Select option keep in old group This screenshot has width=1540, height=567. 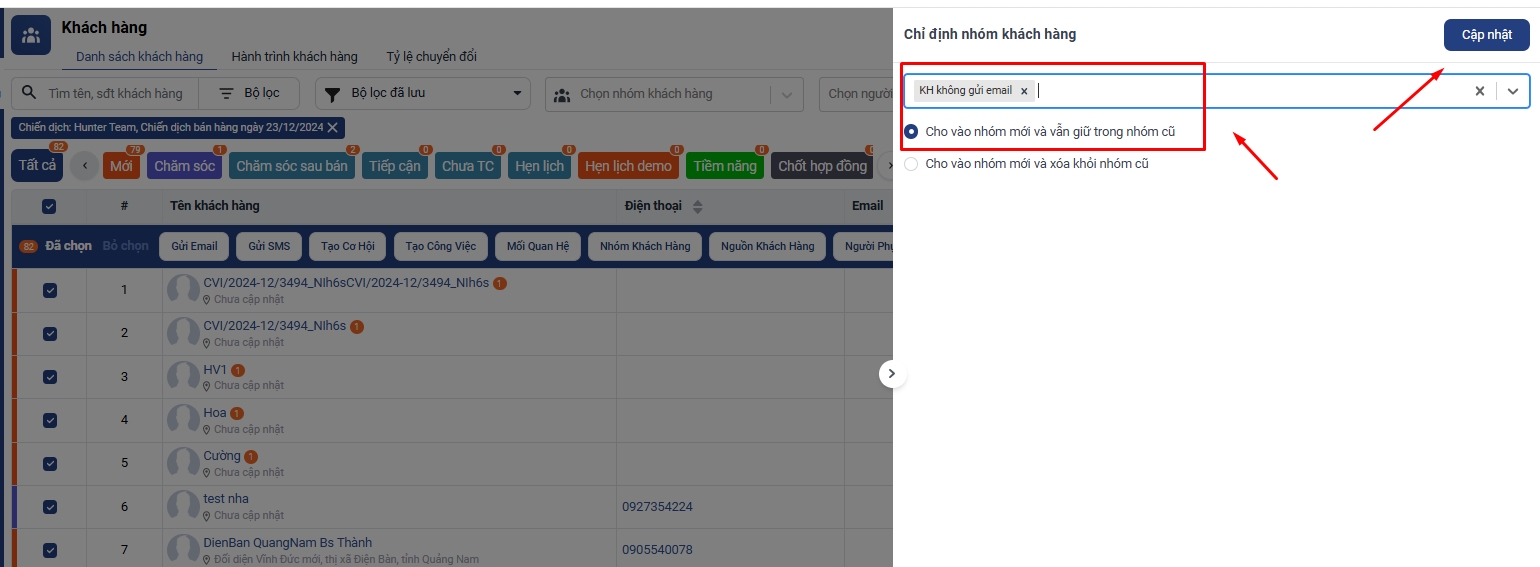[911, 132]
